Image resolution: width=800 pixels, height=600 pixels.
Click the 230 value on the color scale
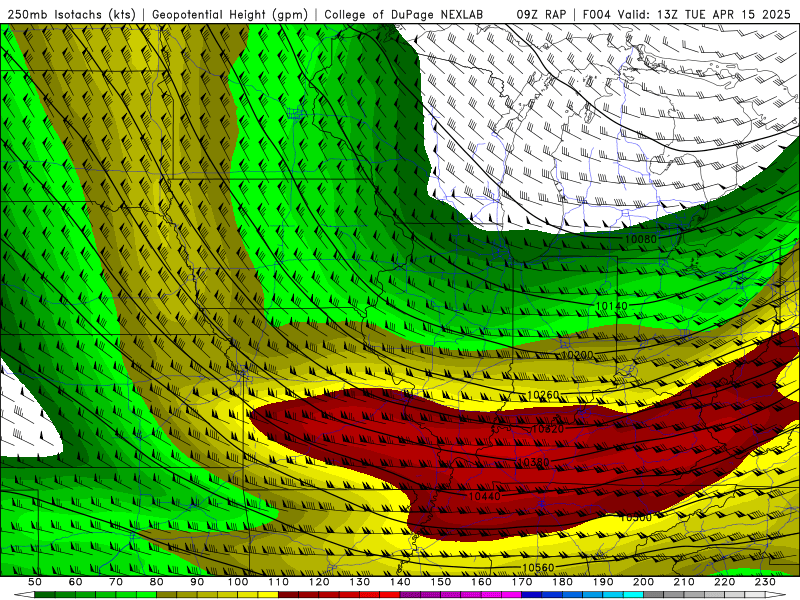click(x=765, y=582)
